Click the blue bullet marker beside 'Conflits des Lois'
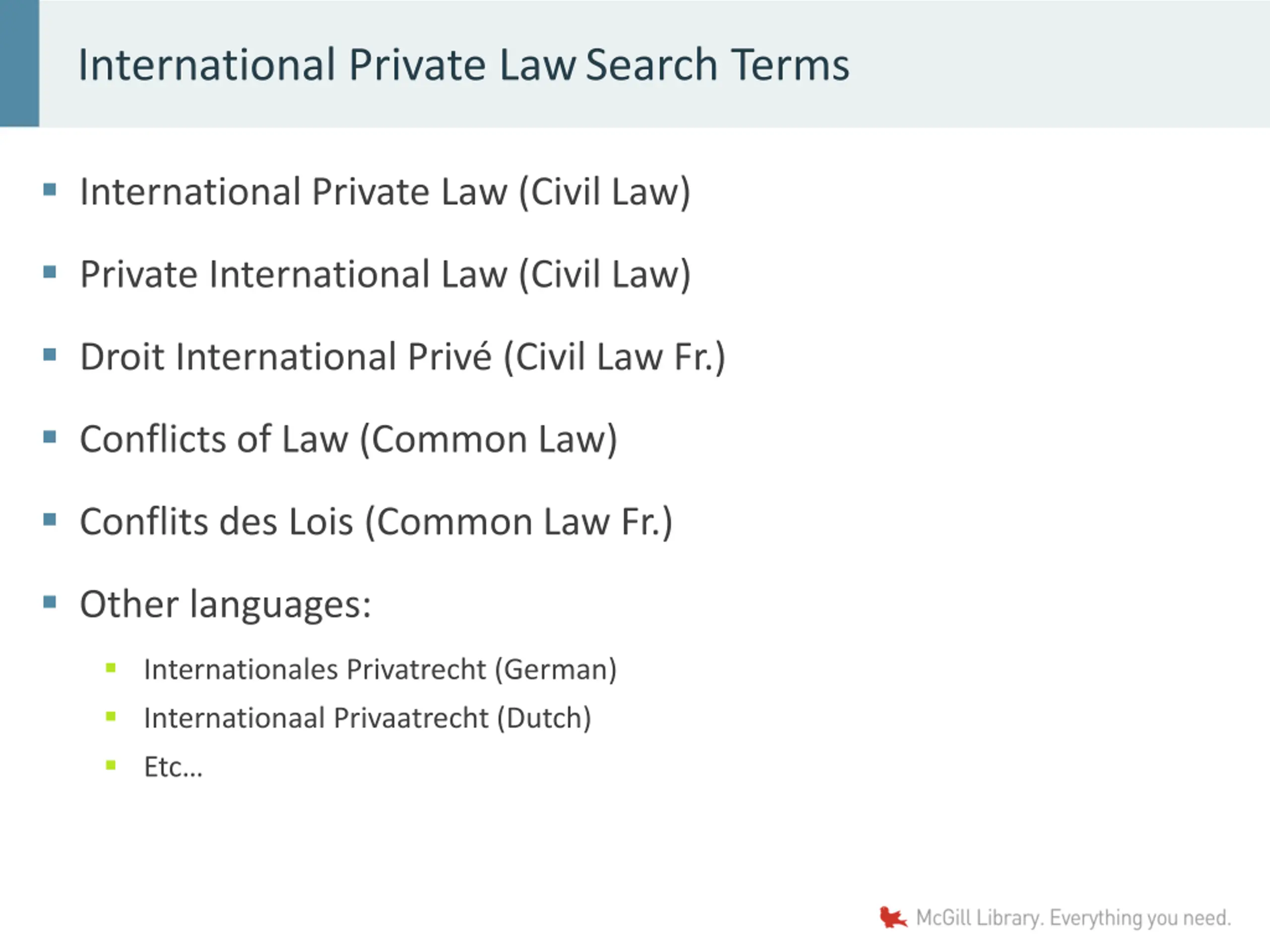The width and height of the screenshot is (1270, 952). coord(50,520)
